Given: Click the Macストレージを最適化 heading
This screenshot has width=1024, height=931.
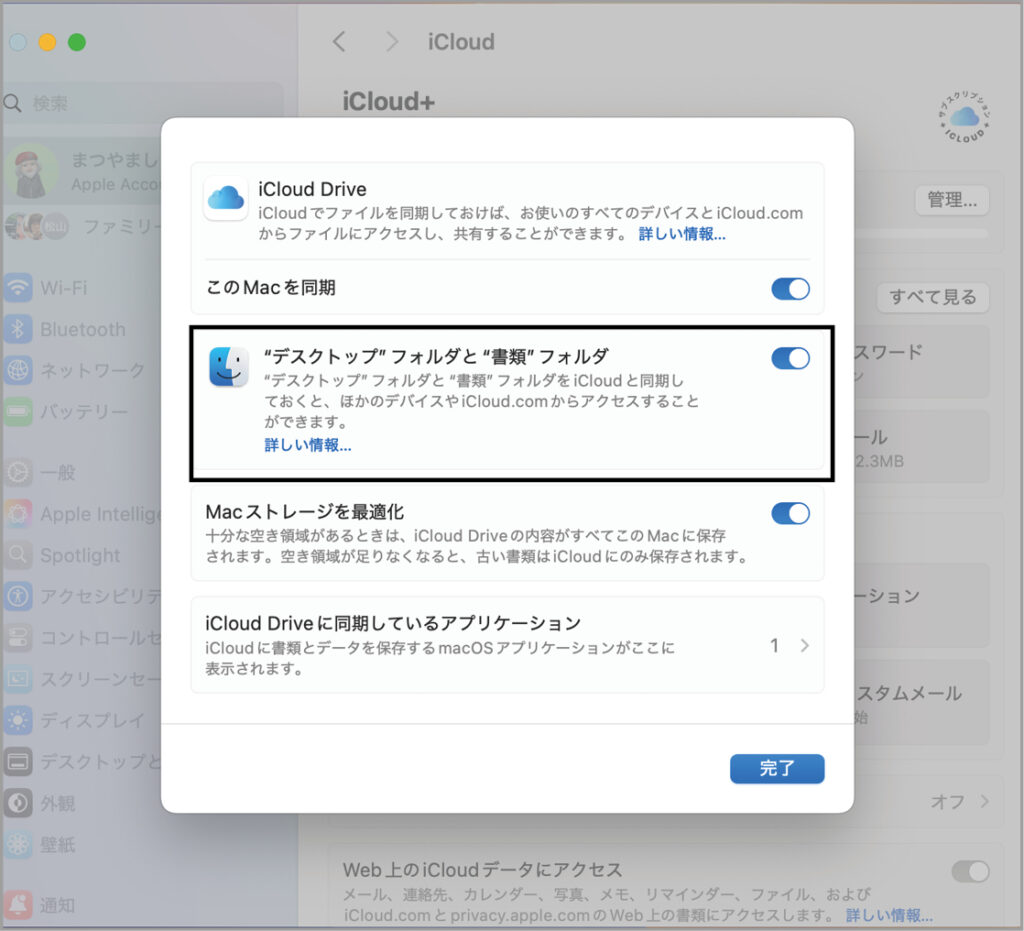Looking at the screenshot, I should coord(304,512).
